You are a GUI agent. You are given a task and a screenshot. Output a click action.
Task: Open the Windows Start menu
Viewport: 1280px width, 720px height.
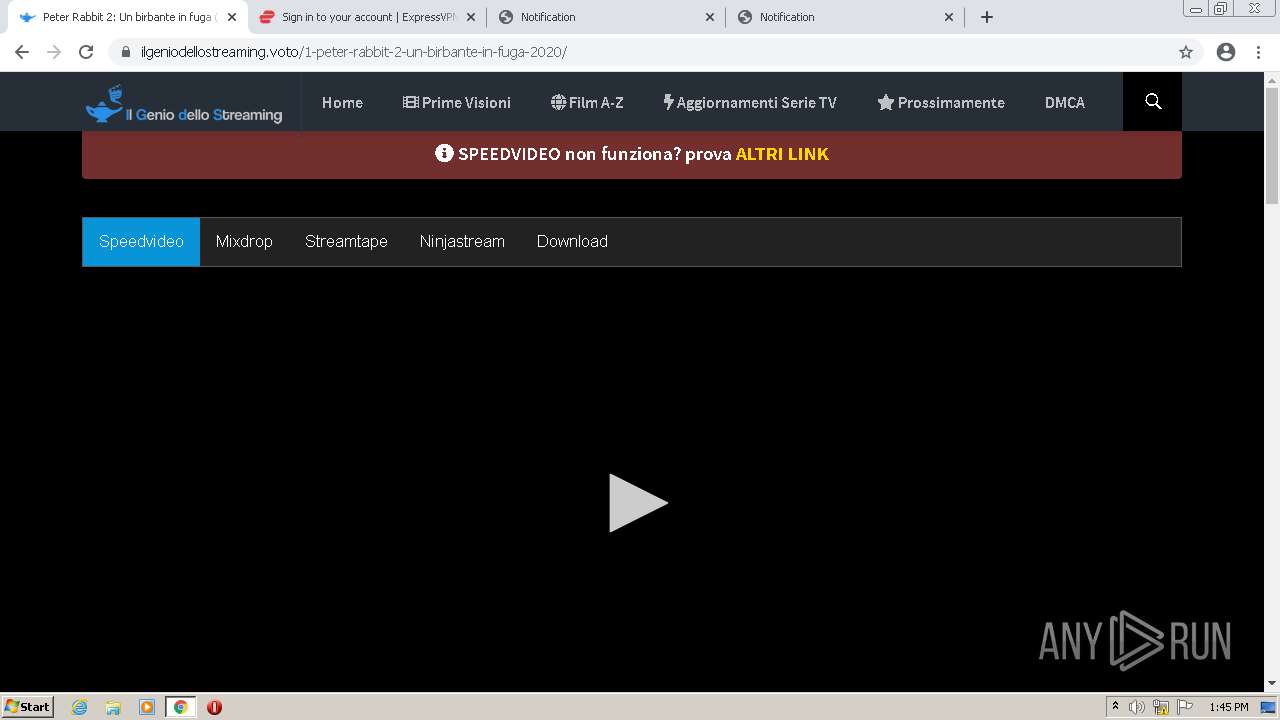28,707
